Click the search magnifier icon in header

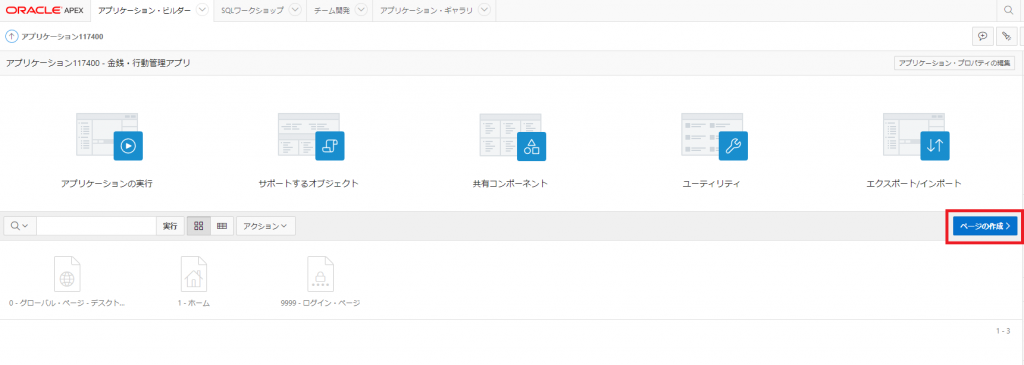coord(1009,10)
